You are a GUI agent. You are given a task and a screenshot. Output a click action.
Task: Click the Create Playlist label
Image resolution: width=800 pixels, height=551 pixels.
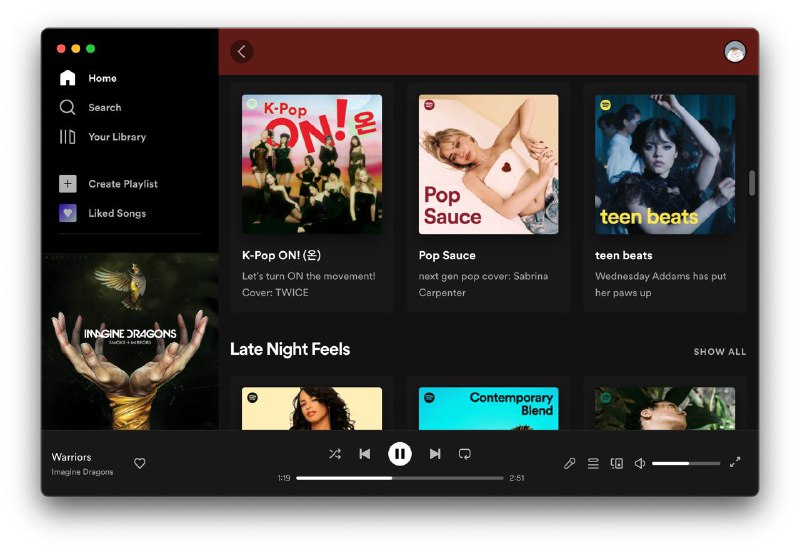(123, 184)
